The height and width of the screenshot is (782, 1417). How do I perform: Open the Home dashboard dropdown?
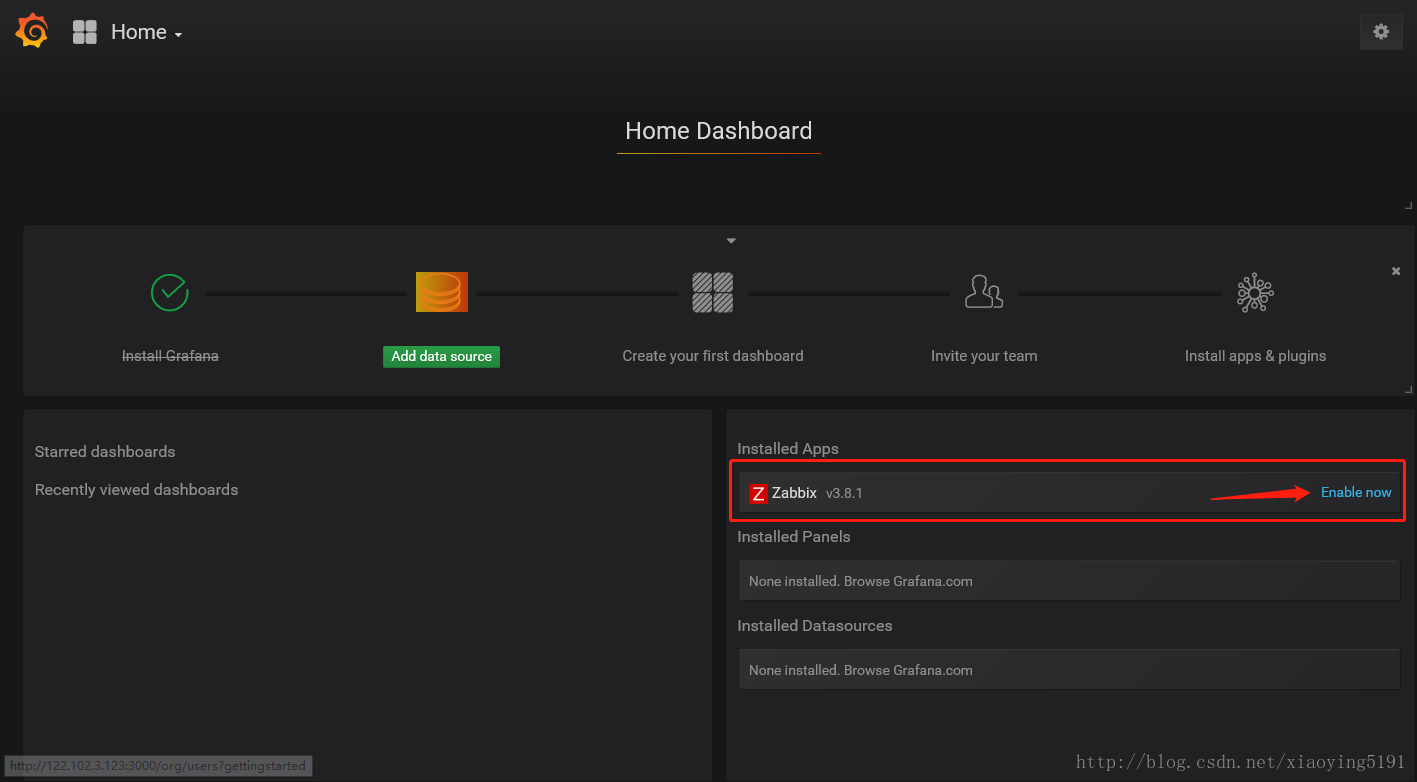pos(146,32)
